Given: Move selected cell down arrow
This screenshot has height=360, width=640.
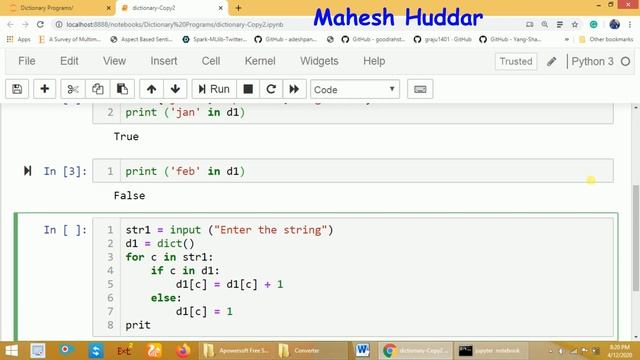Looking at the screenshot, I should (176, 89).
